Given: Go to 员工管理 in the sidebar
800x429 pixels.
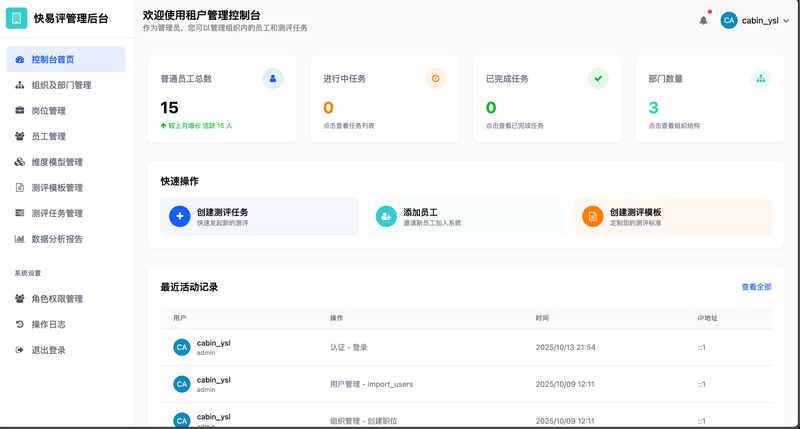Looking at the screenshot, I should tap(48, 136).
